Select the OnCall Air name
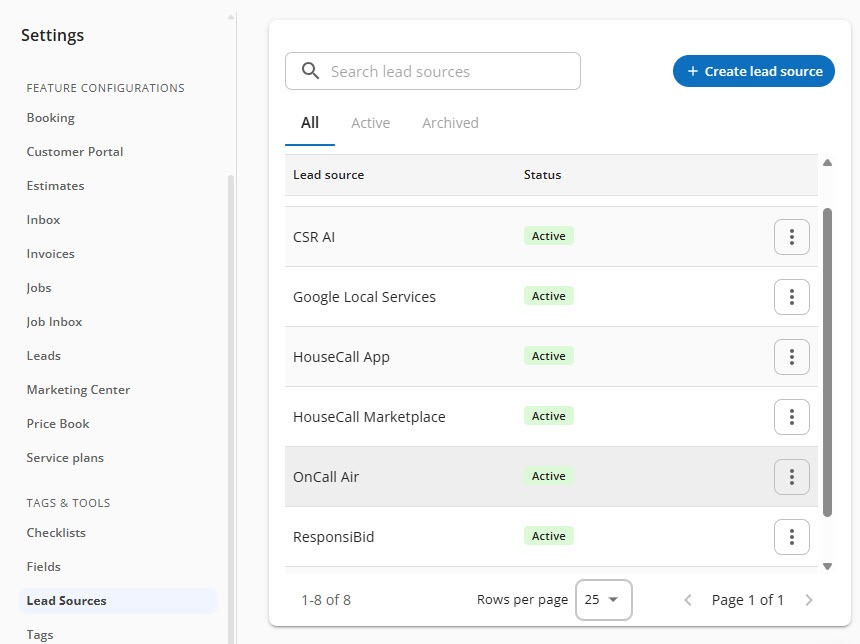The image size is (860, 644). point(326,477)
